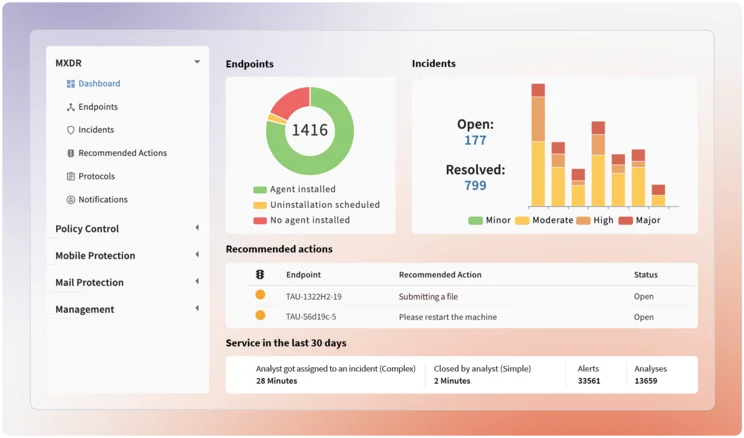744x438 pixels.
Task: Open the Dashboard menu item
Action: coord(99,84)
